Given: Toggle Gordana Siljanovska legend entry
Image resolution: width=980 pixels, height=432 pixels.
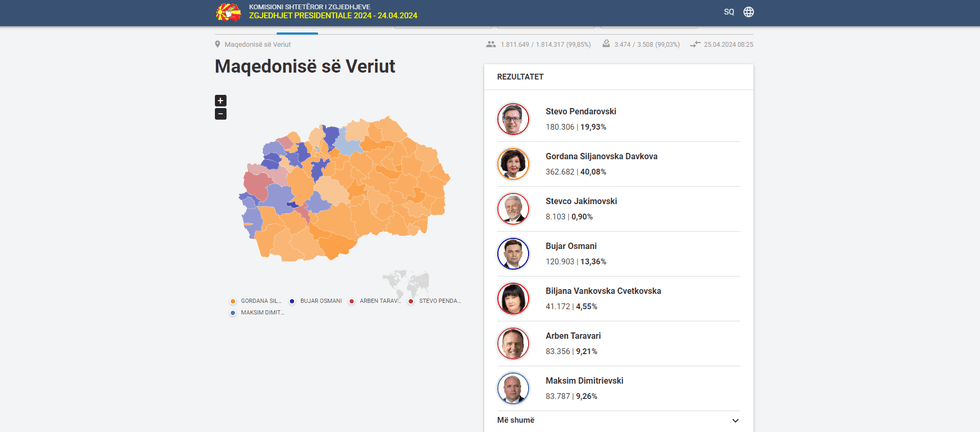Looking at the screenshot, I should [255, 301].
